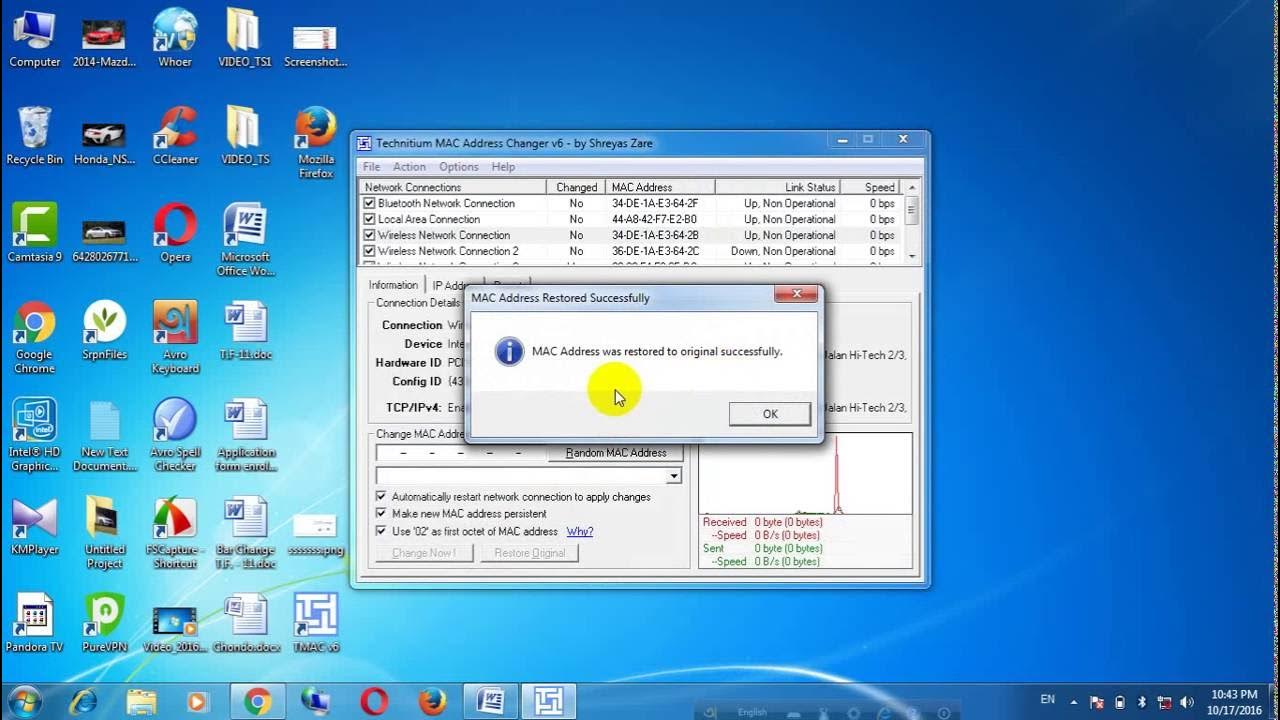
Task: Switch to the IP Address tab
Action: 448,285
